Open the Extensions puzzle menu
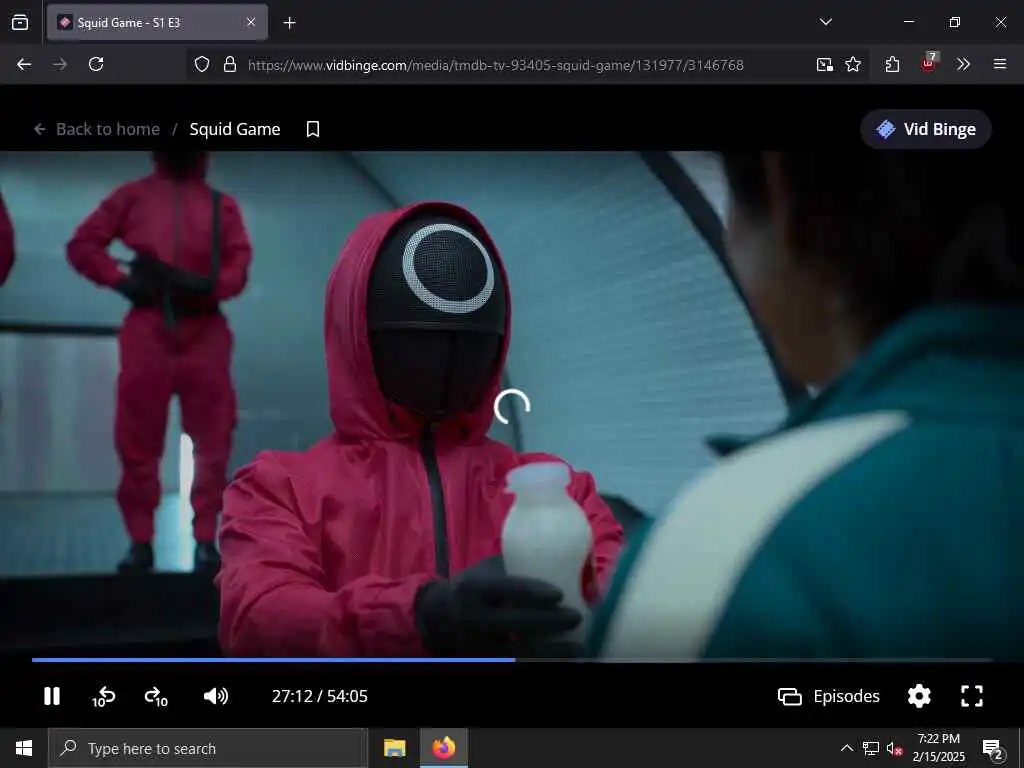The height and width of the screenshot is (768, 1024). click(x=892, y=64)
